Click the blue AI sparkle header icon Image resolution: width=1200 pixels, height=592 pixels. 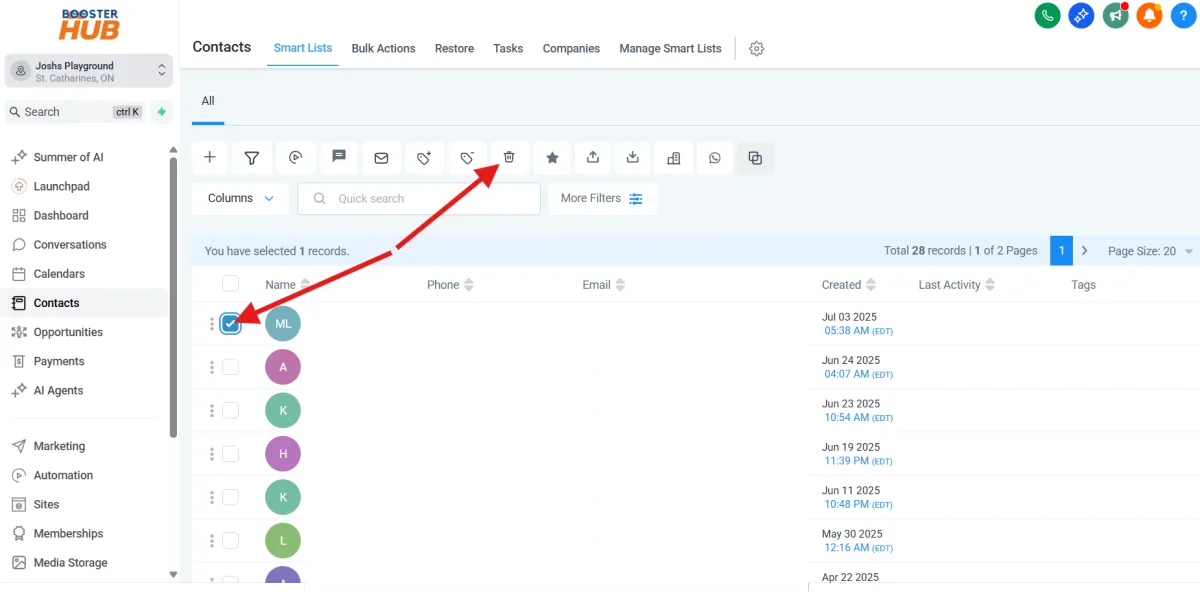coord(1081,15)
